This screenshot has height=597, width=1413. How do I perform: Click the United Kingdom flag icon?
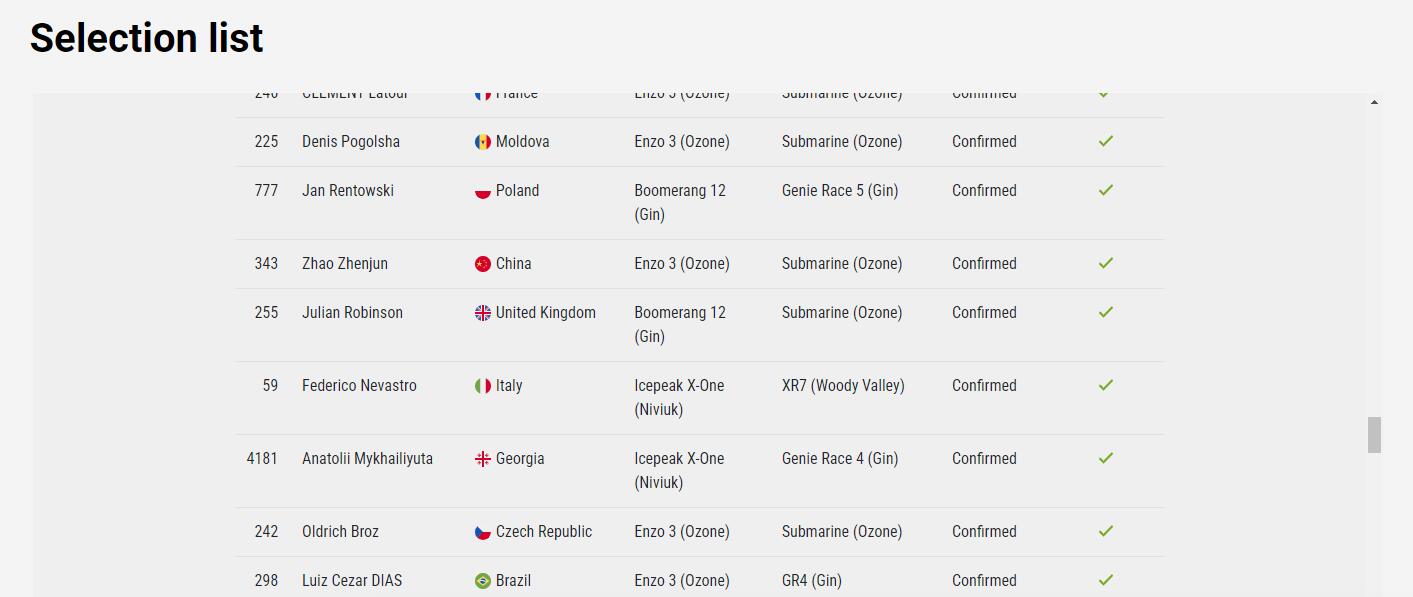(483, 313)
